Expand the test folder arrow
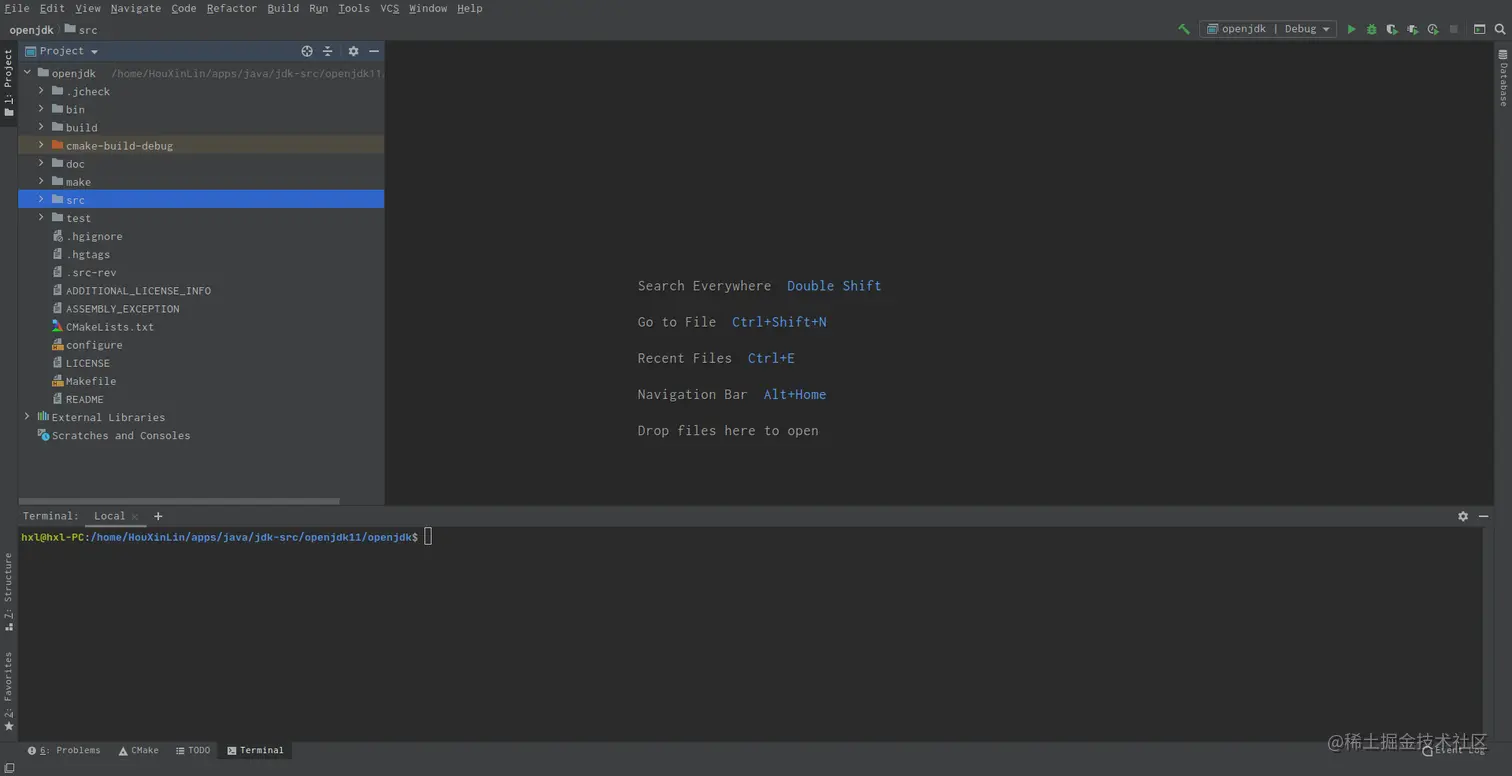This screenshot has height=776, width=1512. pyautogui.click(x=41, y=217)
